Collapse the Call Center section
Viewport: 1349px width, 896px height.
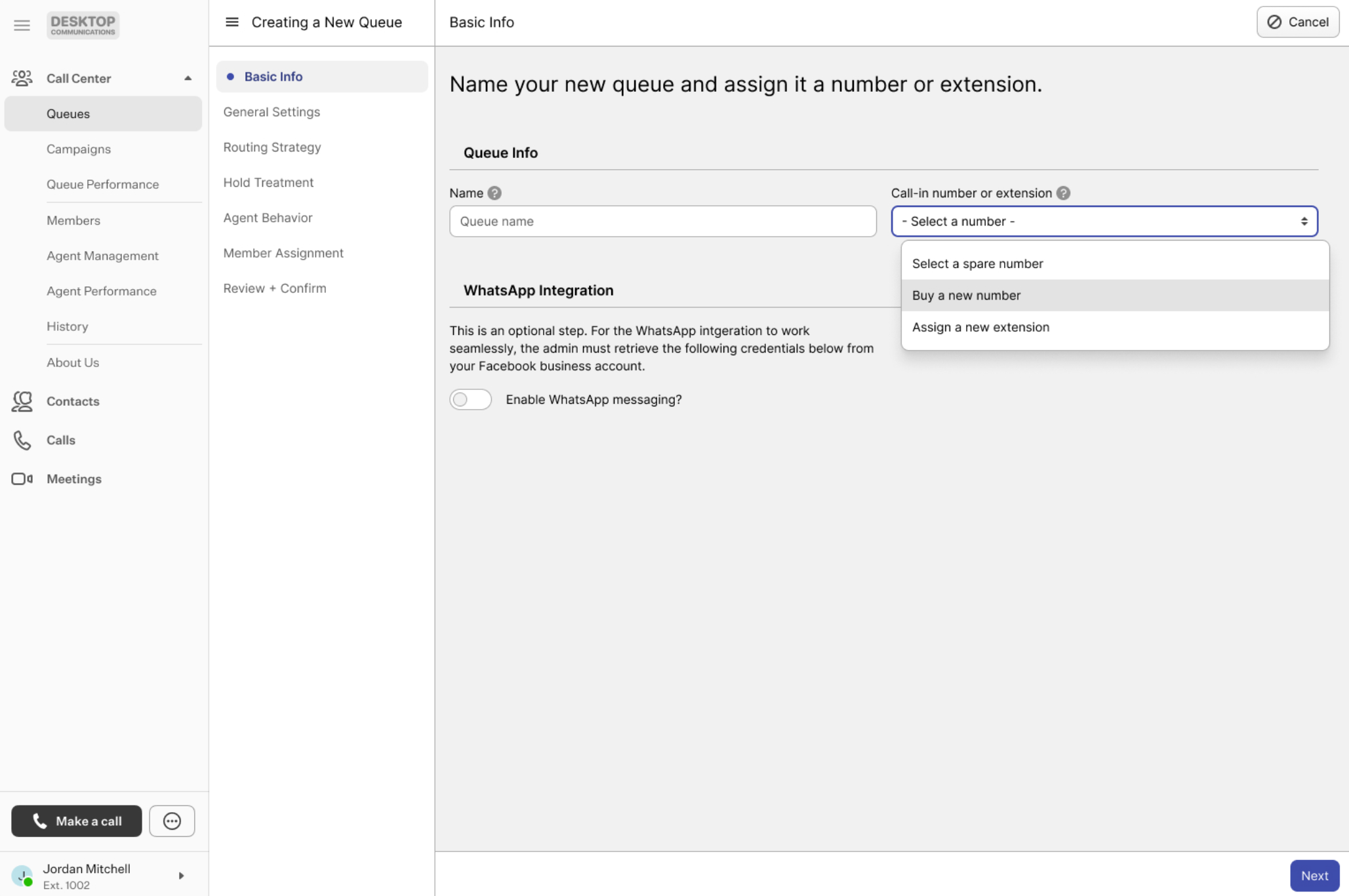click(x=188, y=78)
